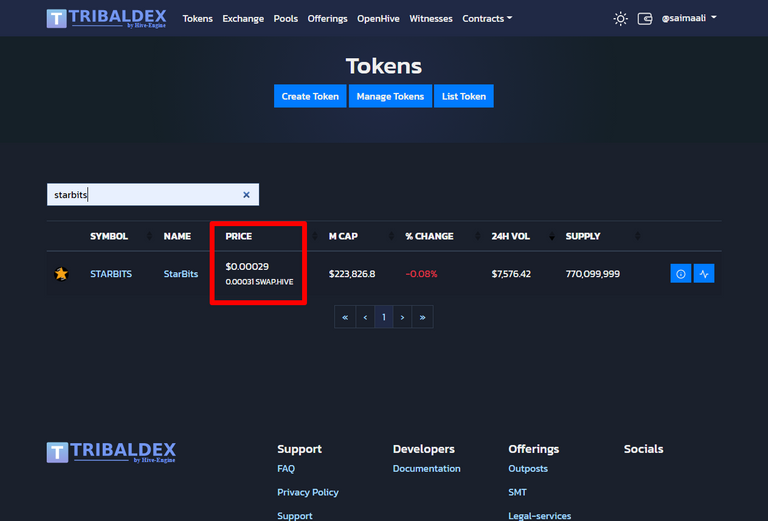Image resolution: width=768 pixels, height=521 pixels.
Task: Click the Tokens page heading
Action: coord(384,66)
